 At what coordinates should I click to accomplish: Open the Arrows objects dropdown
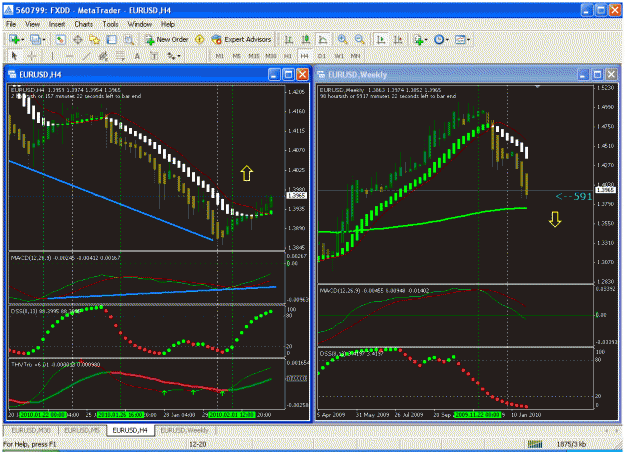point(173,56)
